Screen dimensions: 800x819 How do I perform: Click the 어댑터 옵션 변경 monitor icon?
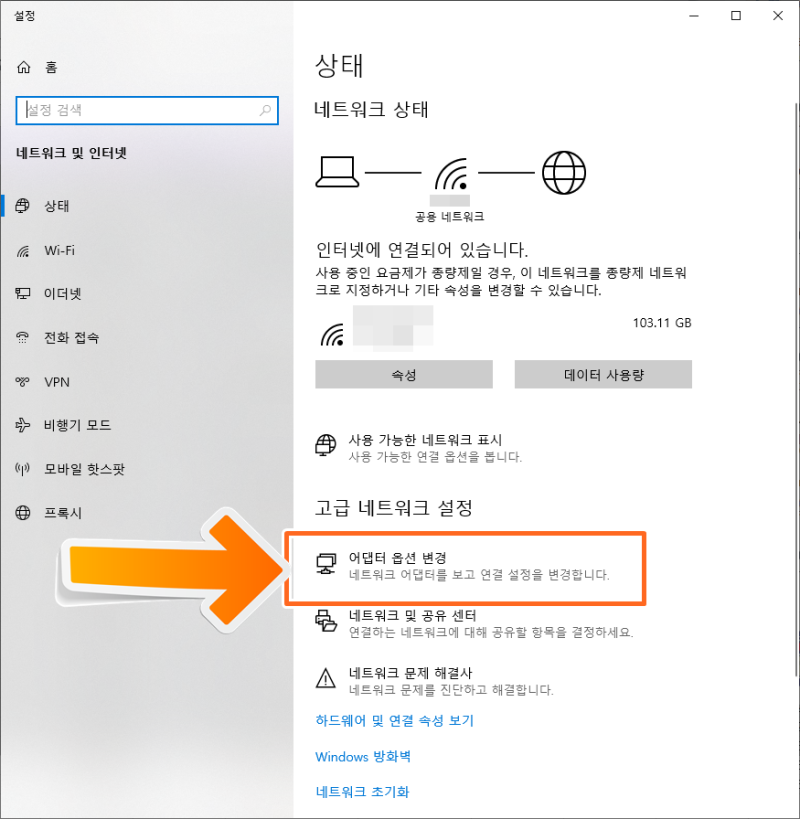[326, 564]
